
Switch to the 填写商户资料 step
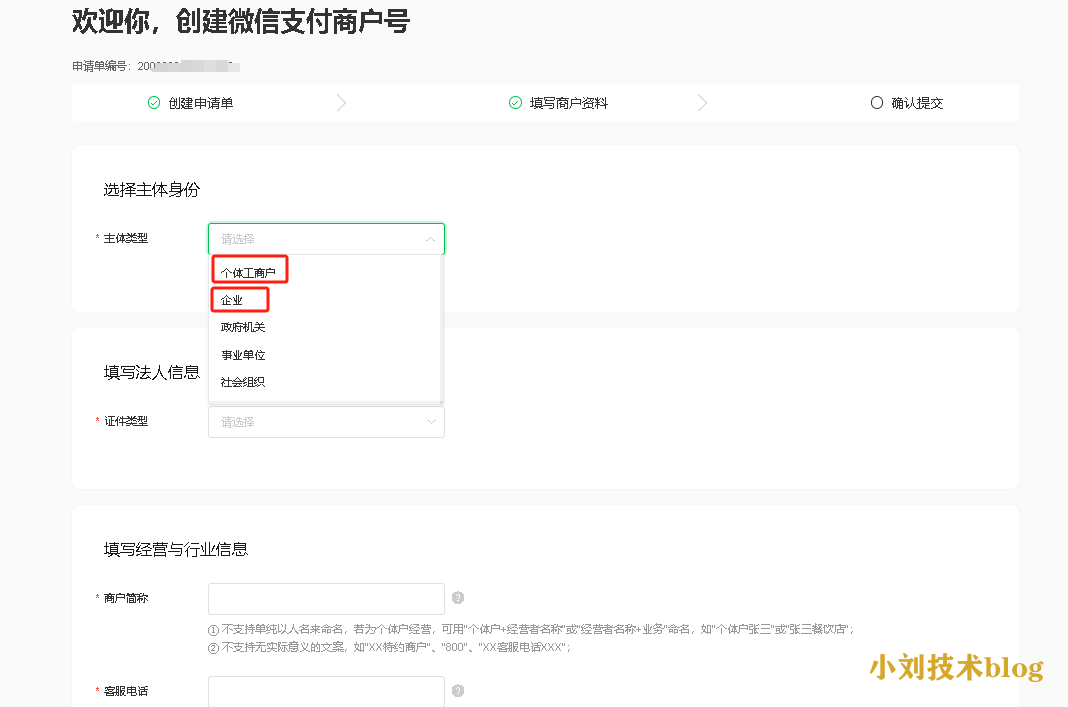pyautogui.click(x=568, y=103)
